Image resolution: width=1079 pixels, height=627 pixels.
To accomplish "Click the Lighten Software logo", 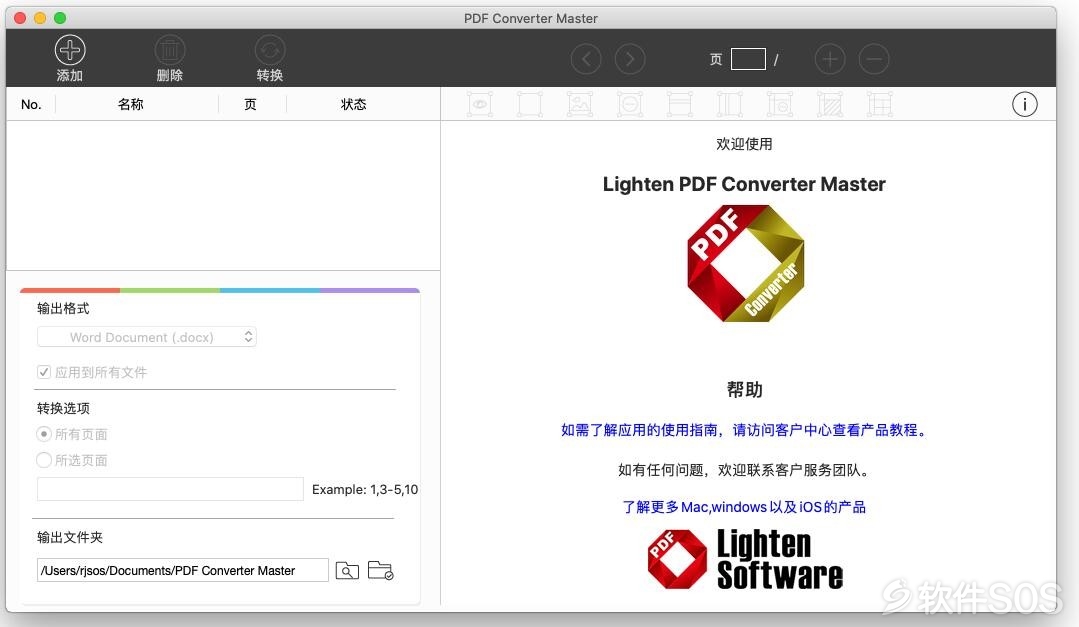I will pos(745,559).
